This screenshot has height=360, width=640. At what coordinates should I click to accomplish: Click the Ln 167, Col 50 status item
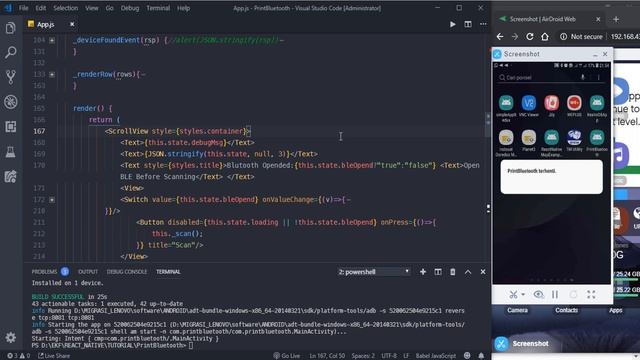[327, 356]
